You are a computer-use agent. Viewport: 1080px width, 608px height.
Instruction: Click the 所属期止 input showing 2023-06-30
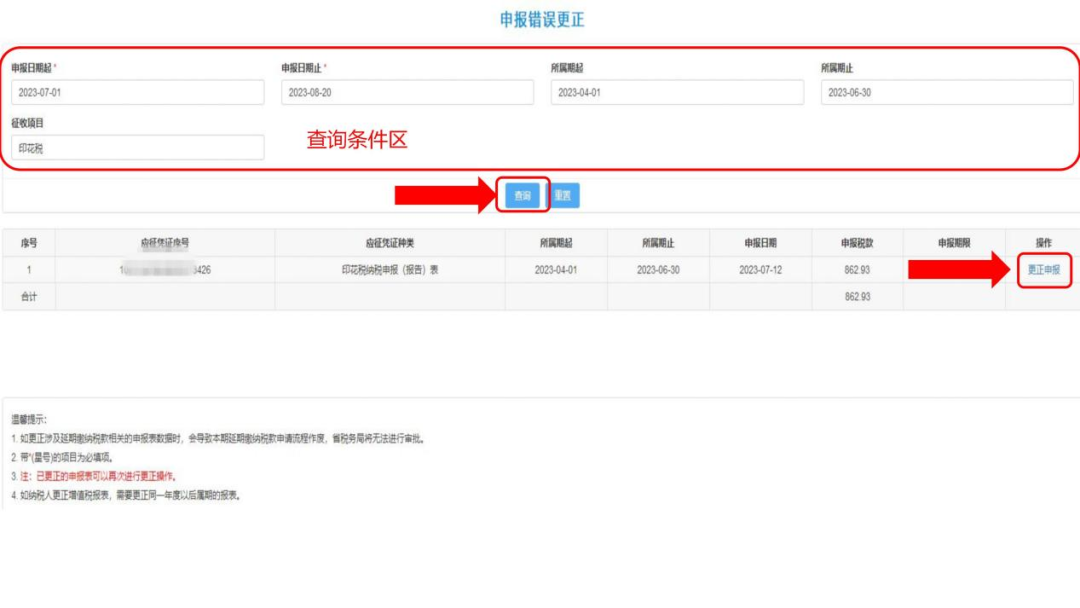[946, 93]
